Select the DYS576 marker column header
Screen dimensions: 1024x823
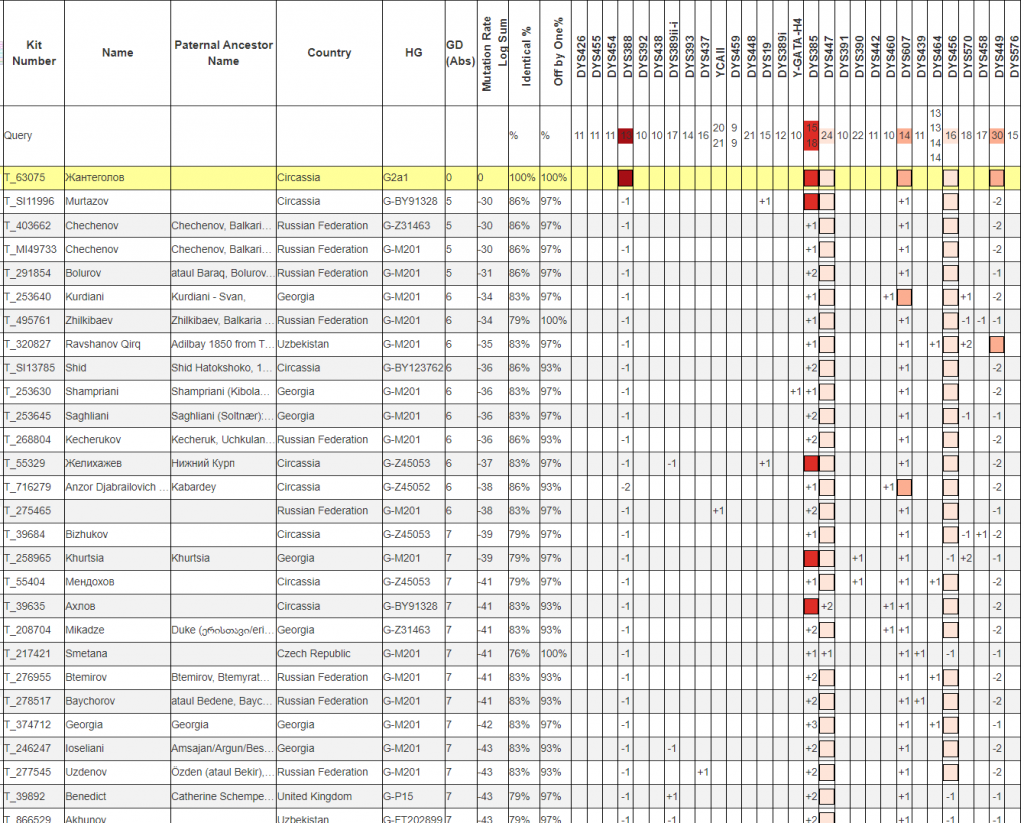[1013, 53]
